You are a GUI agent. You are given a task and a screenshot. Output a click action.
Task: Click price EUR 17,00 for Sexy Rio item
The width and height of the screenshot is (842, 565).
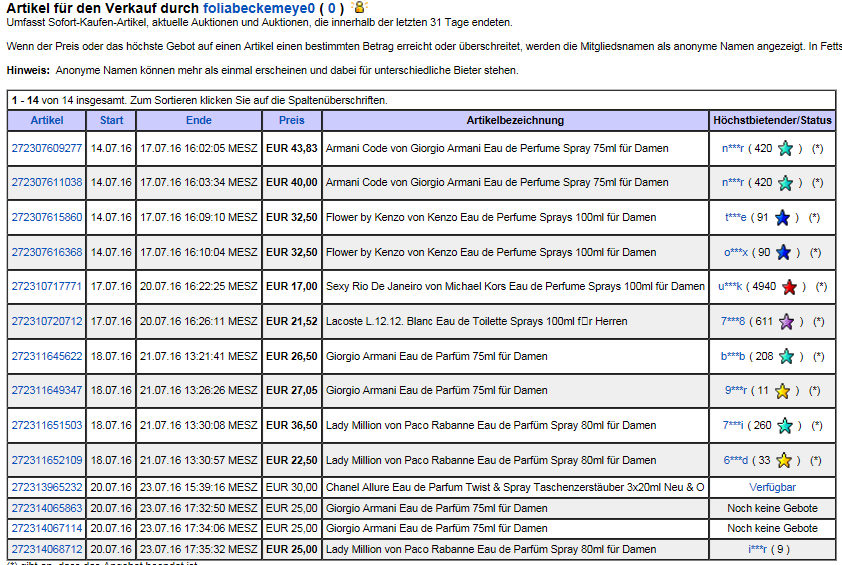(x=292, y=286)
